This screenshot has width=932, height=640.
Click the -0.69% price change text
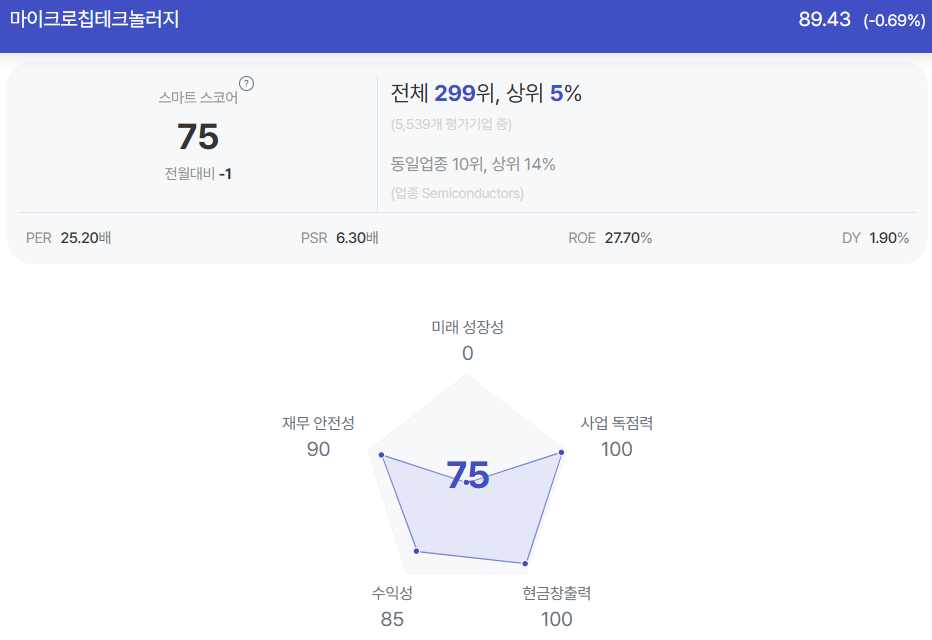894,20
